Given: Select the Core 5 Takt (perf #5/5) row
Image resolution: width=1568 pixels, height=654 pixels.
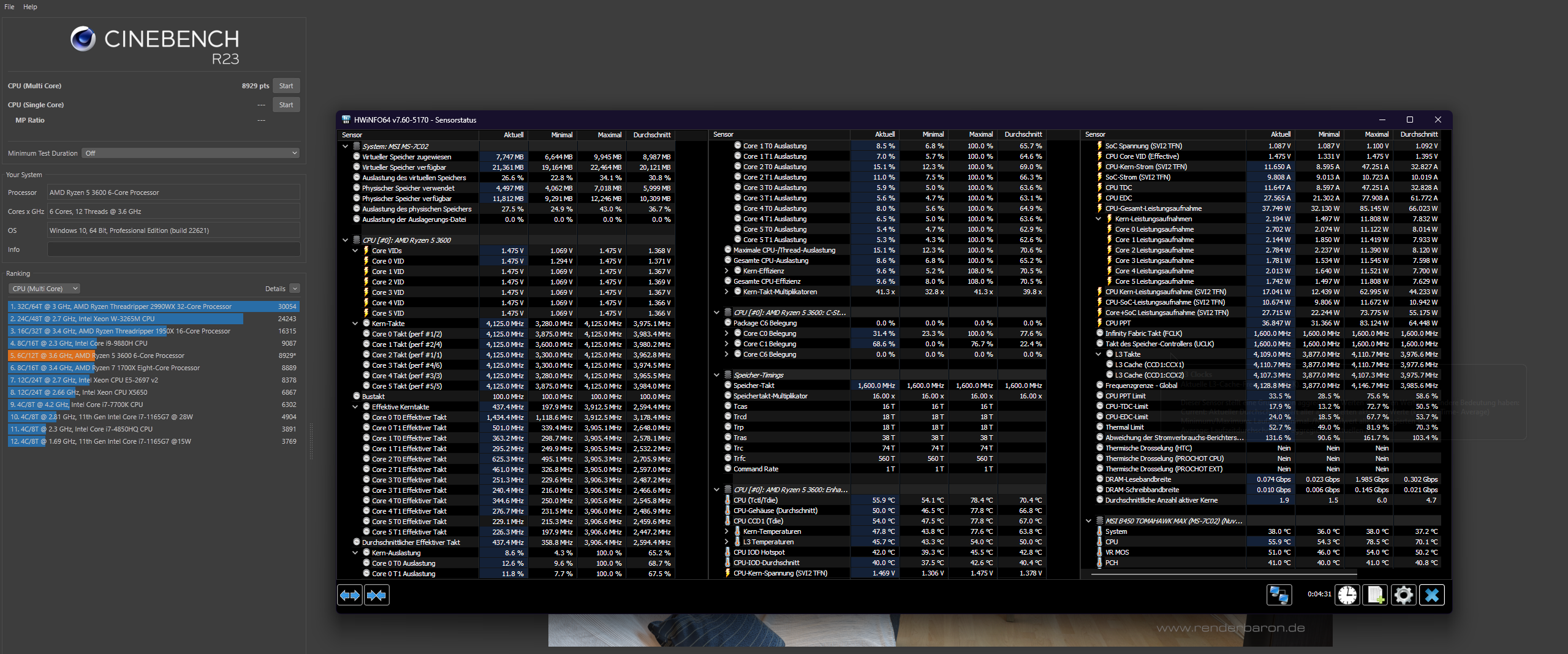Looking at the screenshot, I should 506,386.
